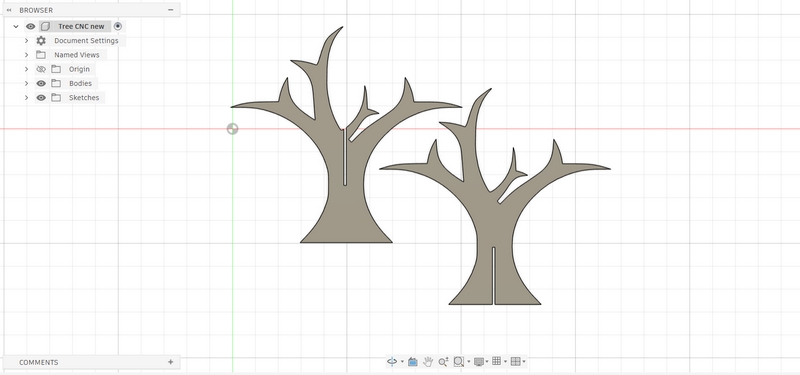Minimize the Browser panel with minus button
The image size is (800, 375).
[x=170, y=10]
